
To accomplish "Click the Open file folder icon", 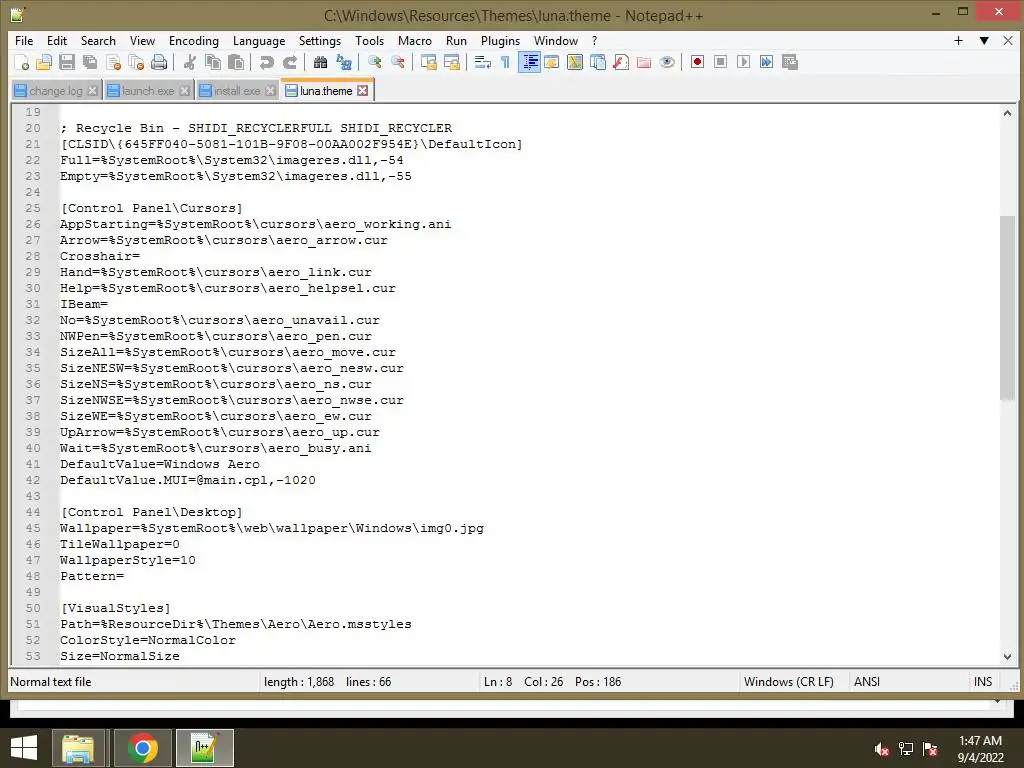I will [x=44, y=62].
